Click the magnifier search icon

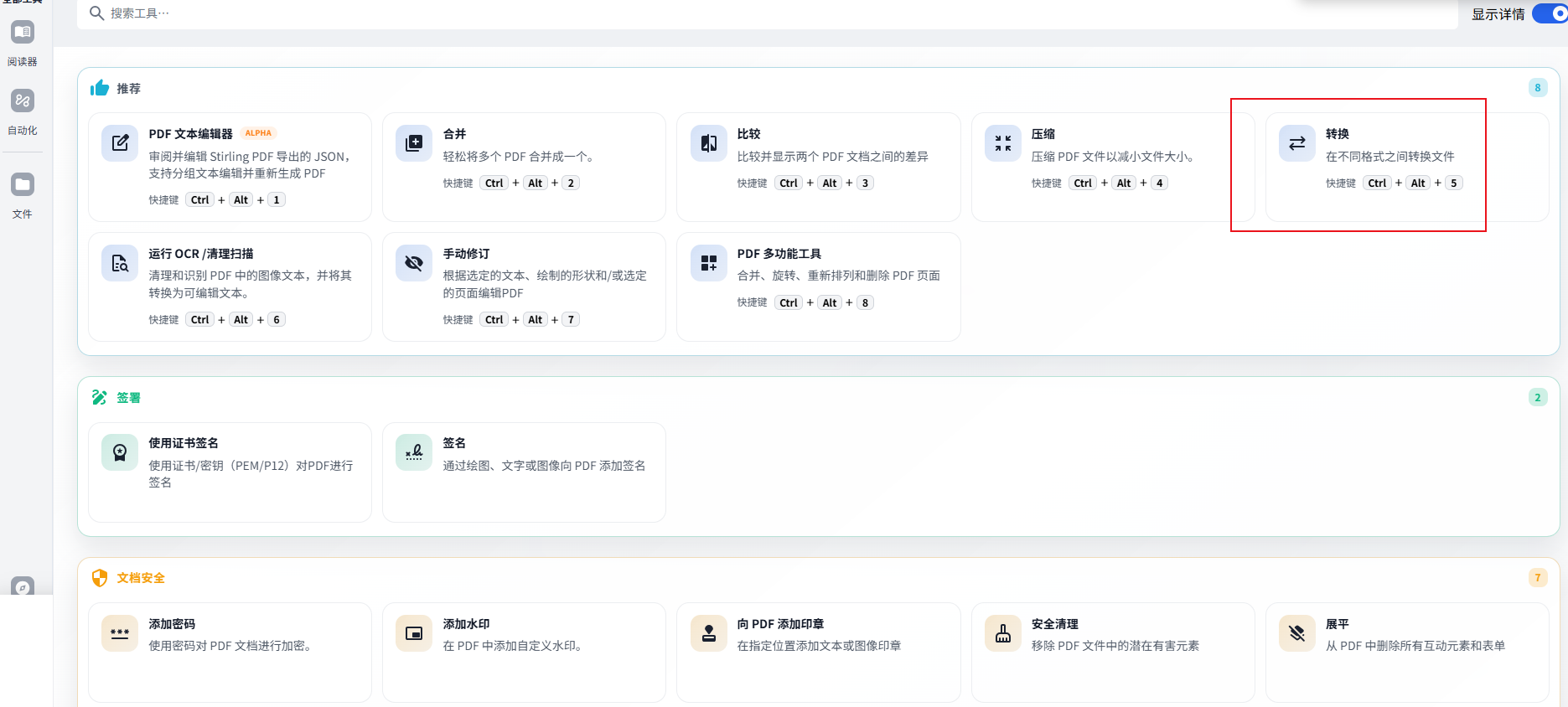click(97, 13)
